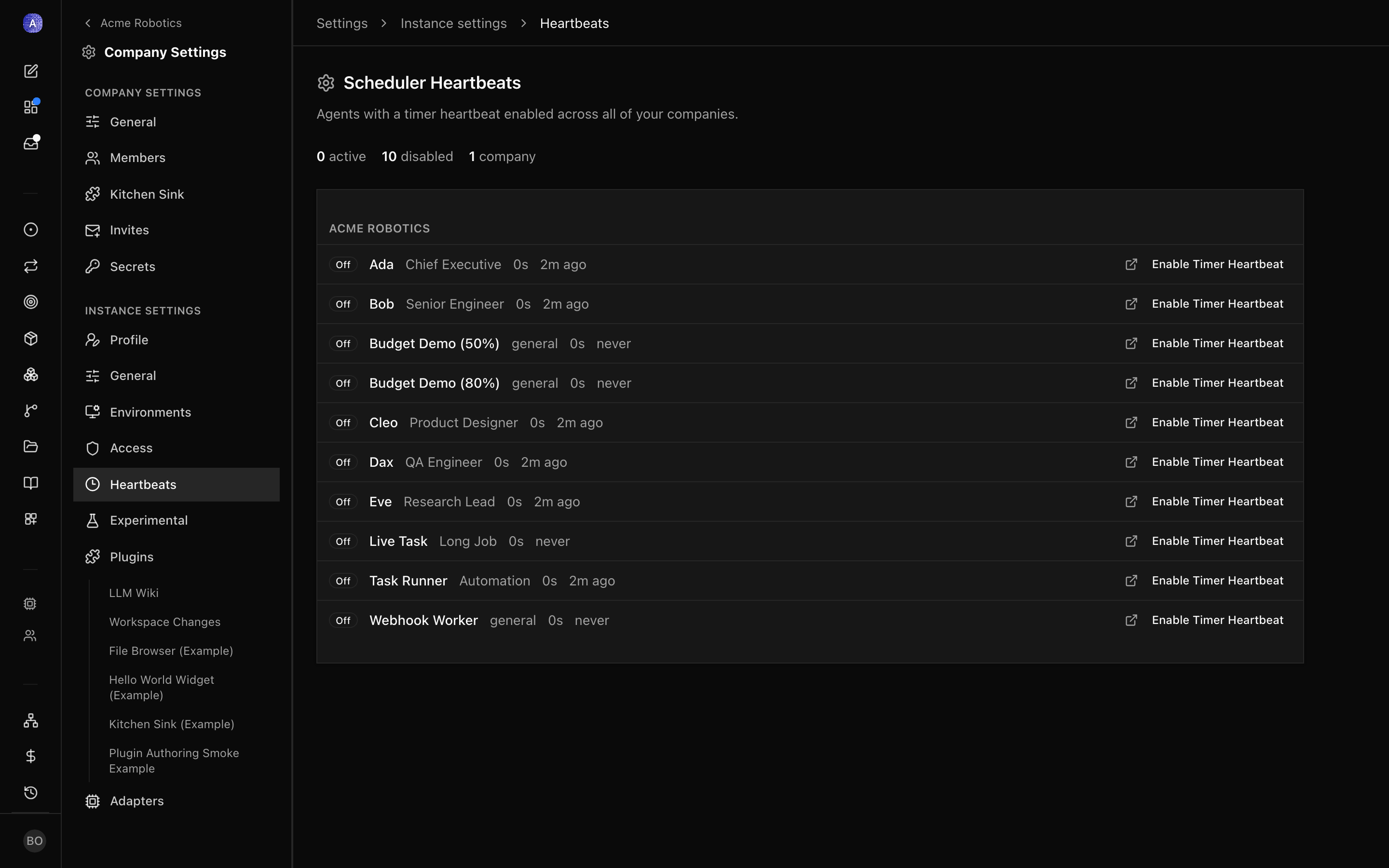Open the BO user avatar
This screenshot has width=1389, height=868.
[x=34, y=841]
